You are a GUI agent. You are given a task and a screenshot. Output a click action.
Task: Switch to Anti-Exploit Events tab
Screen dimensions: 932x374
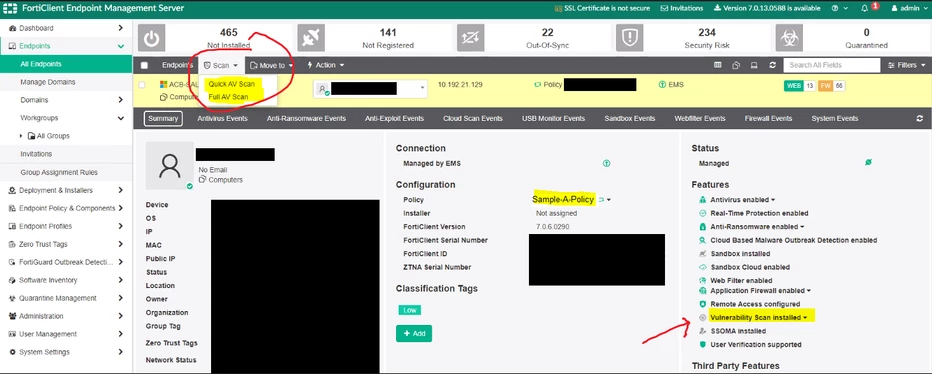(x=394, y=118)
